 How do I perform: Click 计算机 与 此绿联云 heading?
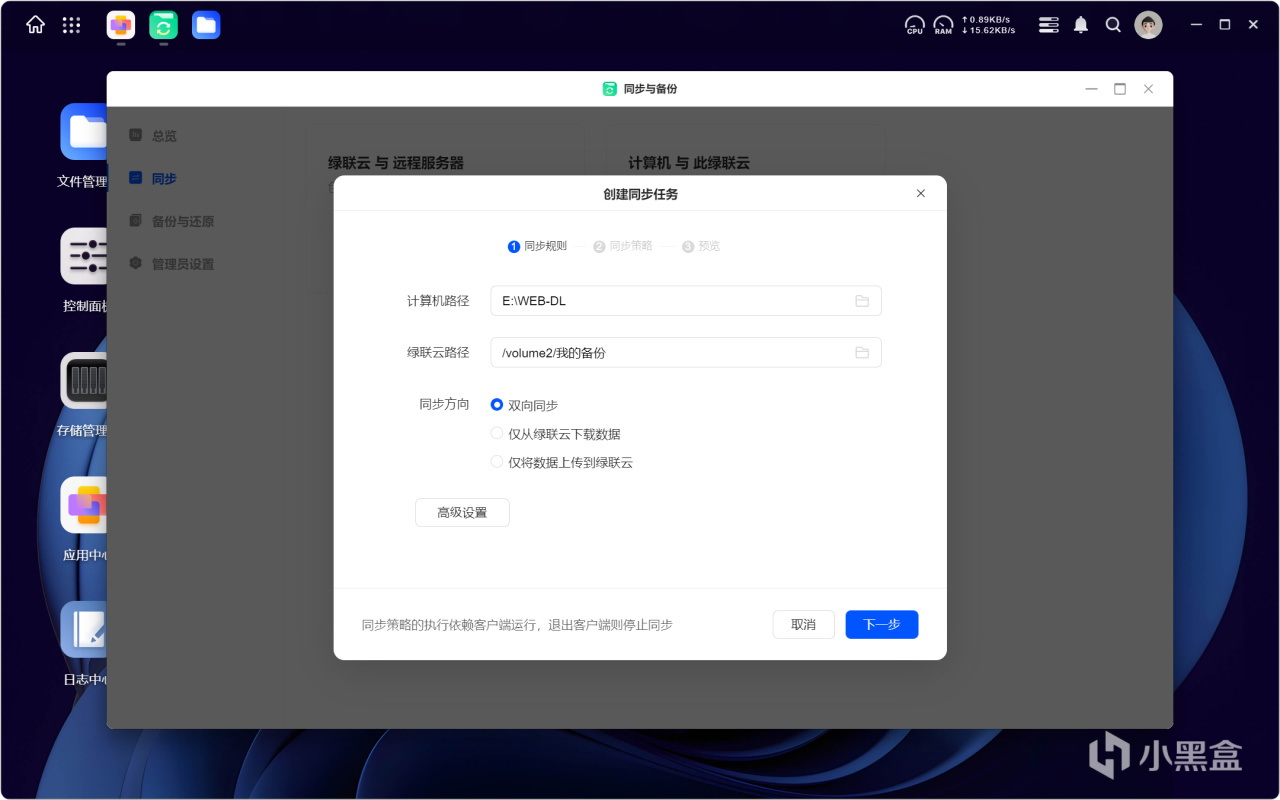[689, 163]
